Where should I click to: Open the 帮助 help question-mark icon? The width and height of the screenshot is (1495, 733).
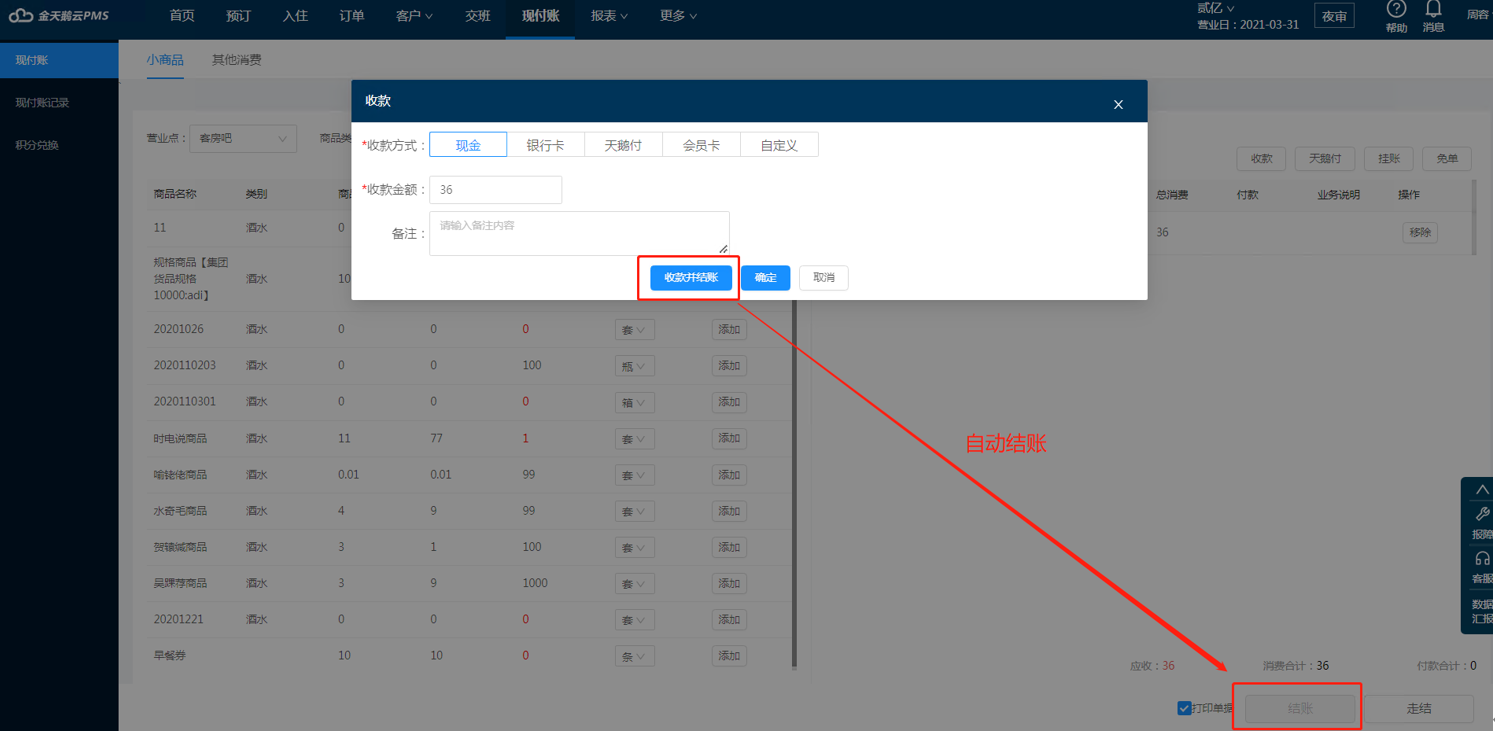pos(1397,10)
